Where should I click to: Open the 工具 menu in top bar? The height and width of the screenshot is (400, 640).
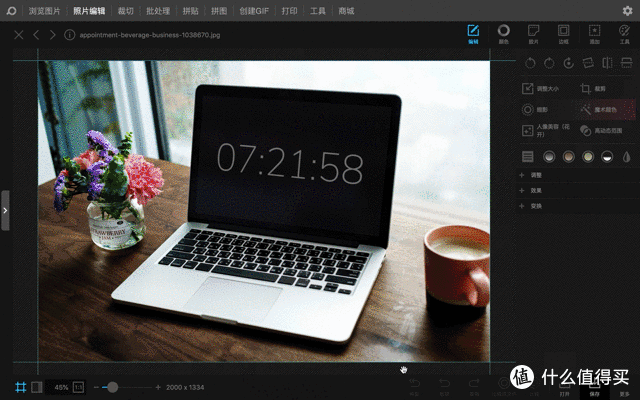coord(318,11)
